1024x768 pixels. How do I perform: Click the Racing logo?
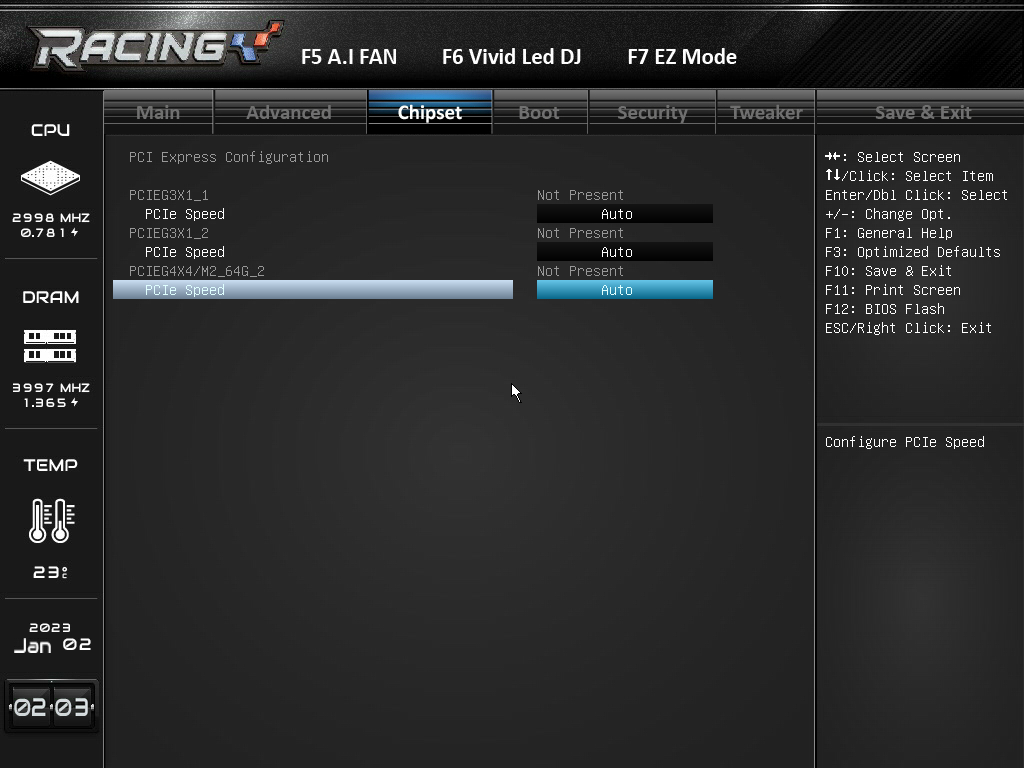[x=157, y=46]
